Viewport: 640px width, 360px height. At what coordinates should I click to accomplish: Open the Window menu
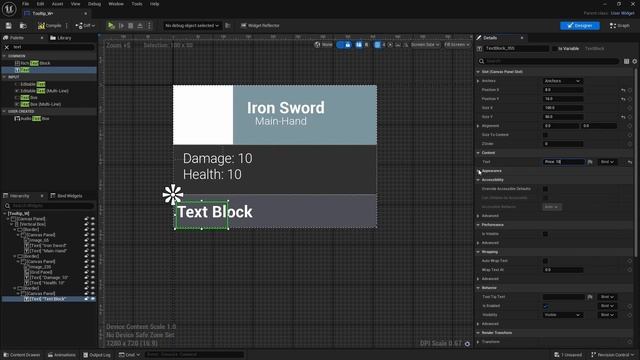(116, 4)
